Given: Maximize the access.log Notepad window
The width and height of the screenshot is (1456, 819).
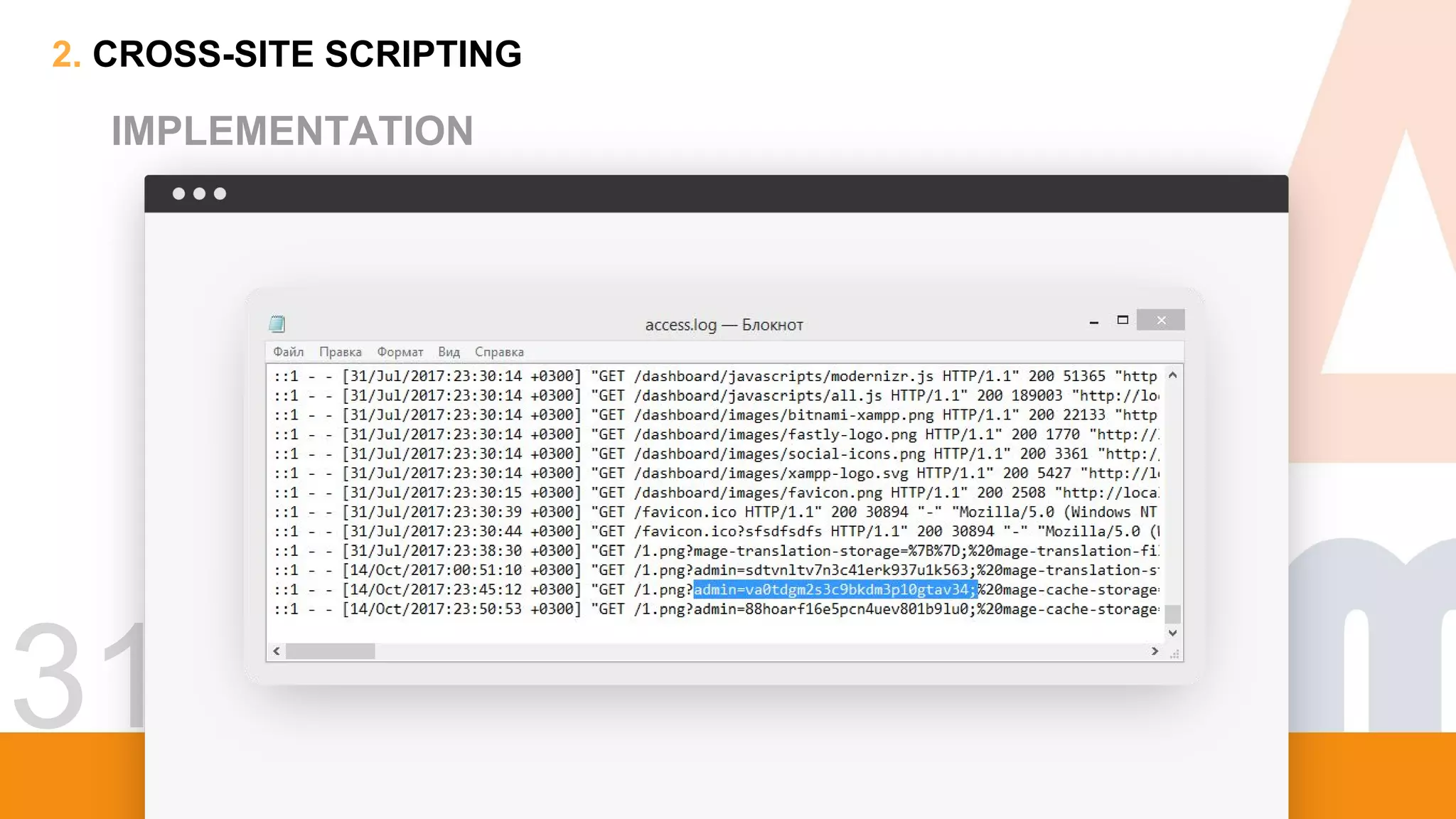Looking at the screenshot, I should (x=1123, y=320).
